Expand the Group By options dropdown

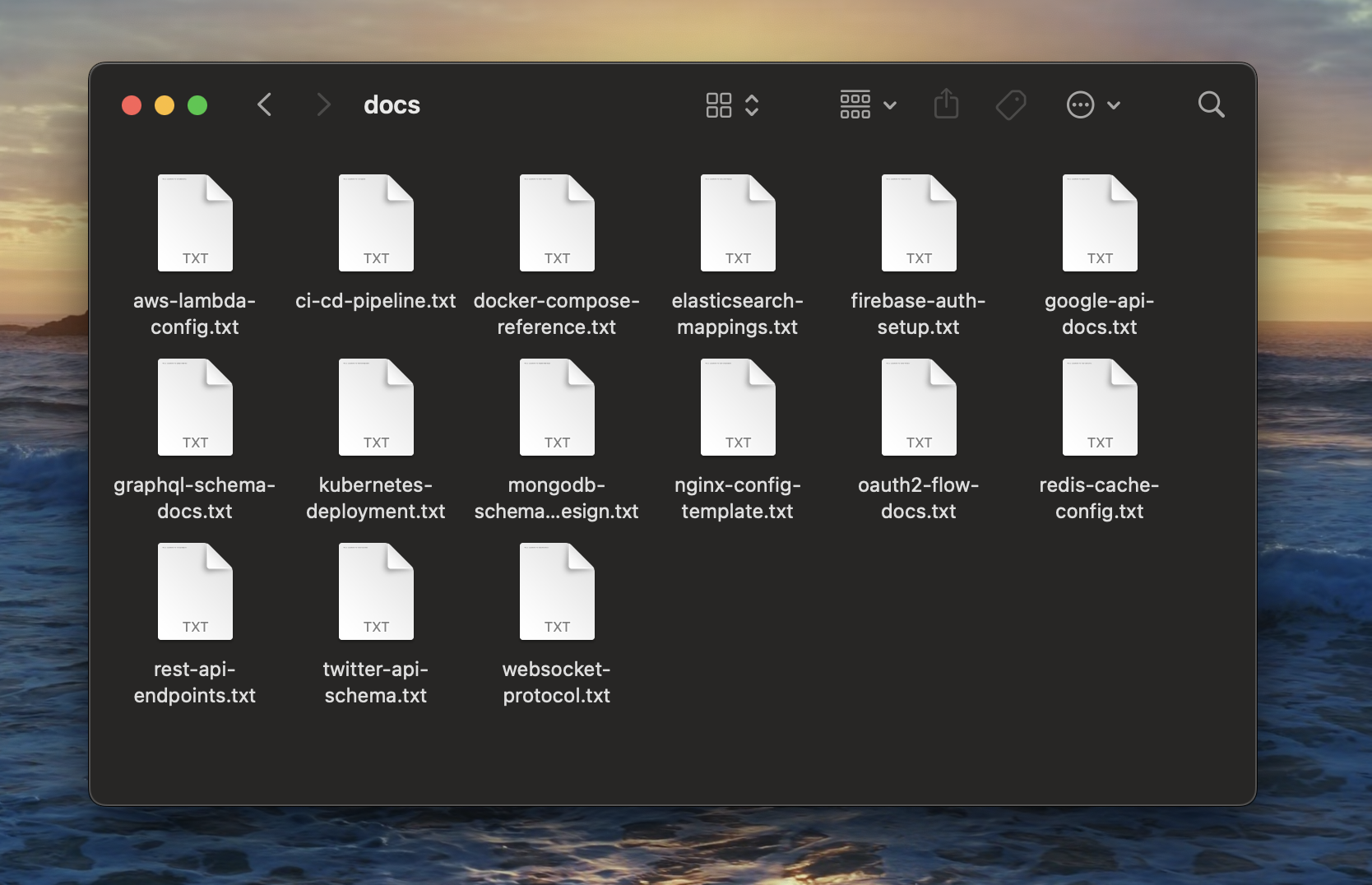tap(867, 104)
